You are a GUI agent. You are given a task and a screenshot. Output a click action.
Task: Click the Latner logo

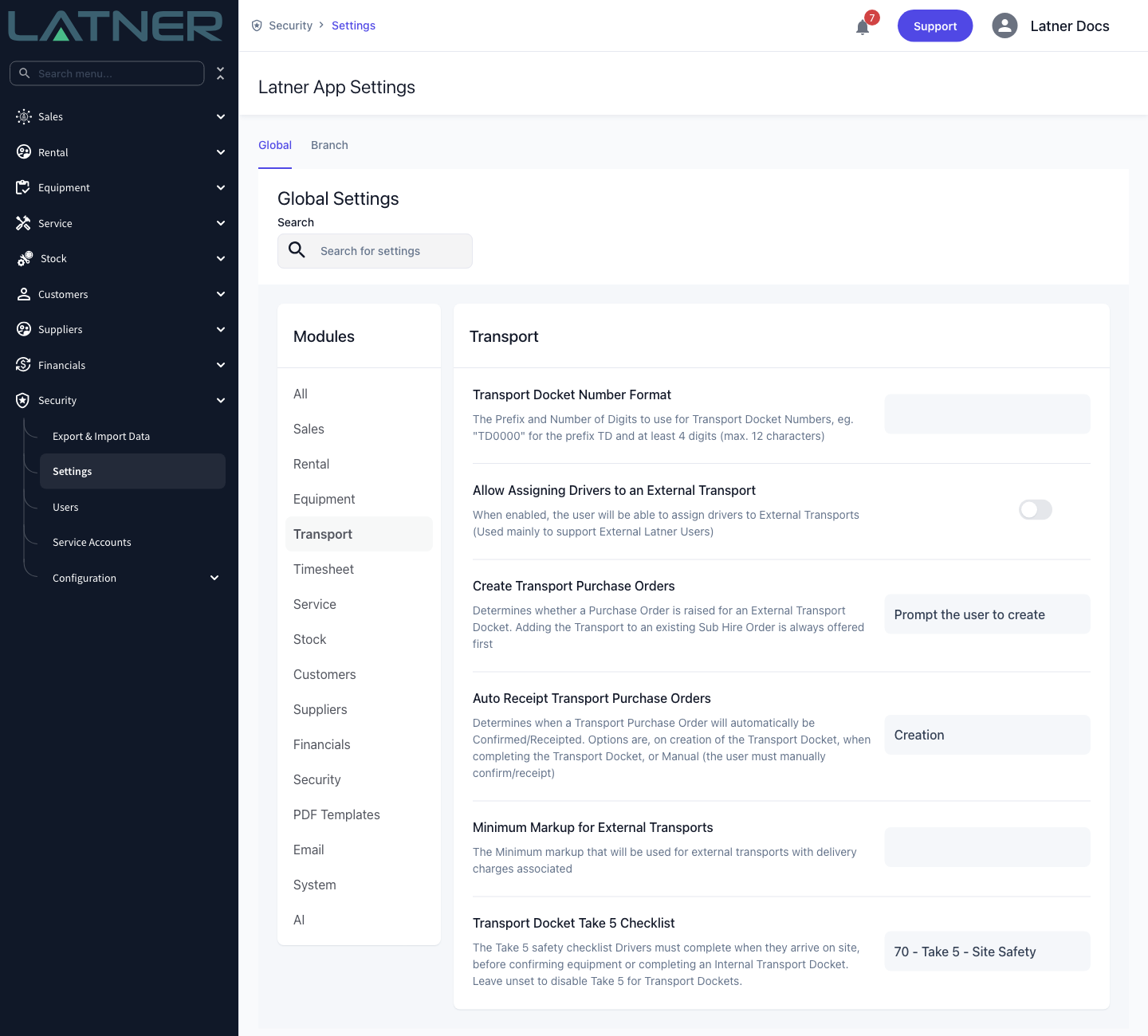(116, 26)
